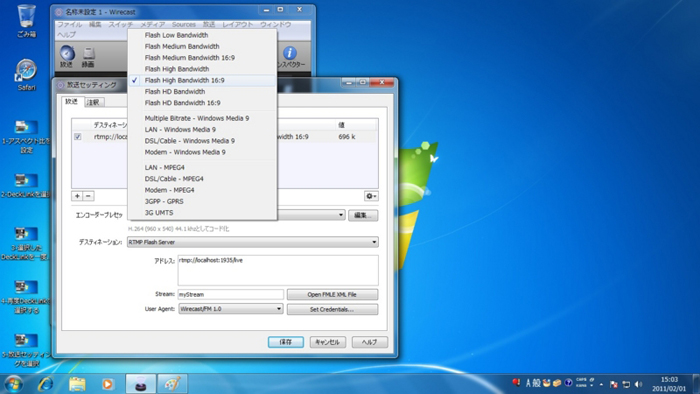Switch to the 注釈 tab

coord(94,102)
